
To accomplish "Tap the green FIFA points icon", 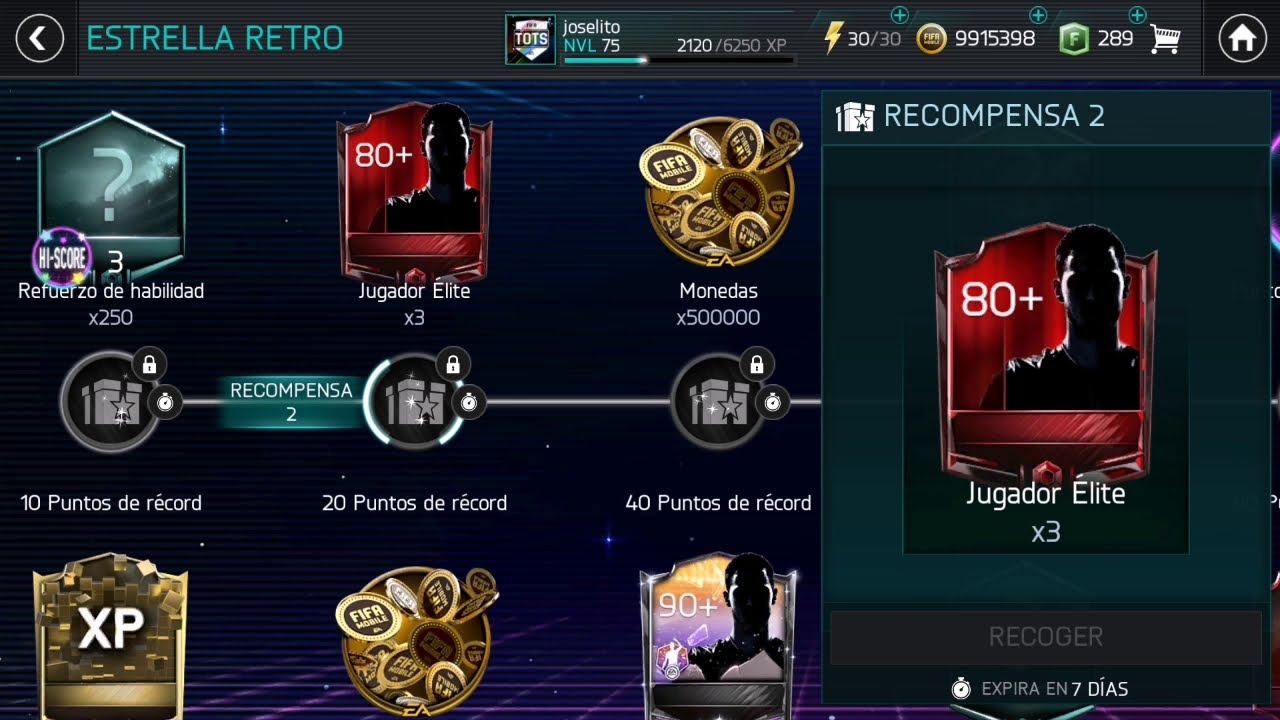I will 1074,39.
